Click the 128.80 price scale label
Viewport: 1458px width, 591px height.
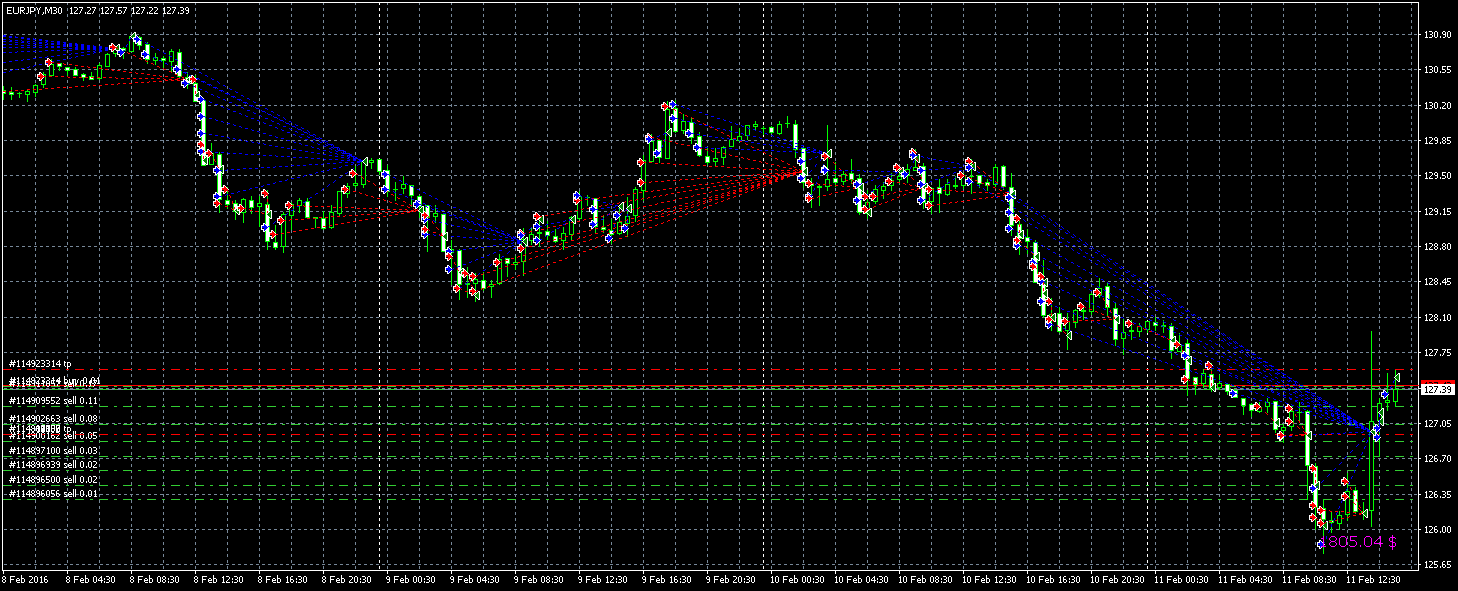coord(1438,247)
